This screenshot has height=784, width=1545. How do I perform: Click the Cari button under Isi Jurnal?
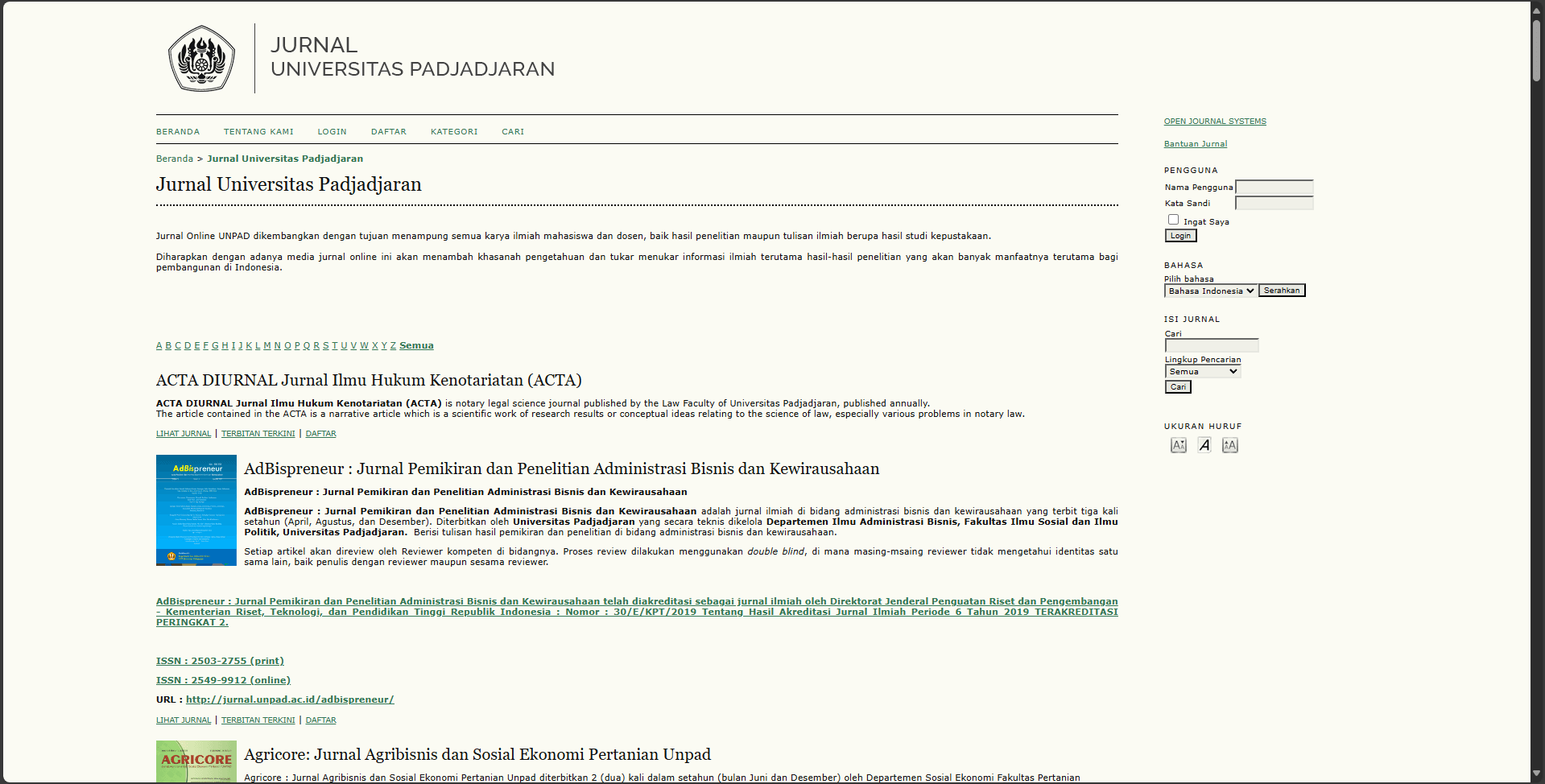(1178, 387)
